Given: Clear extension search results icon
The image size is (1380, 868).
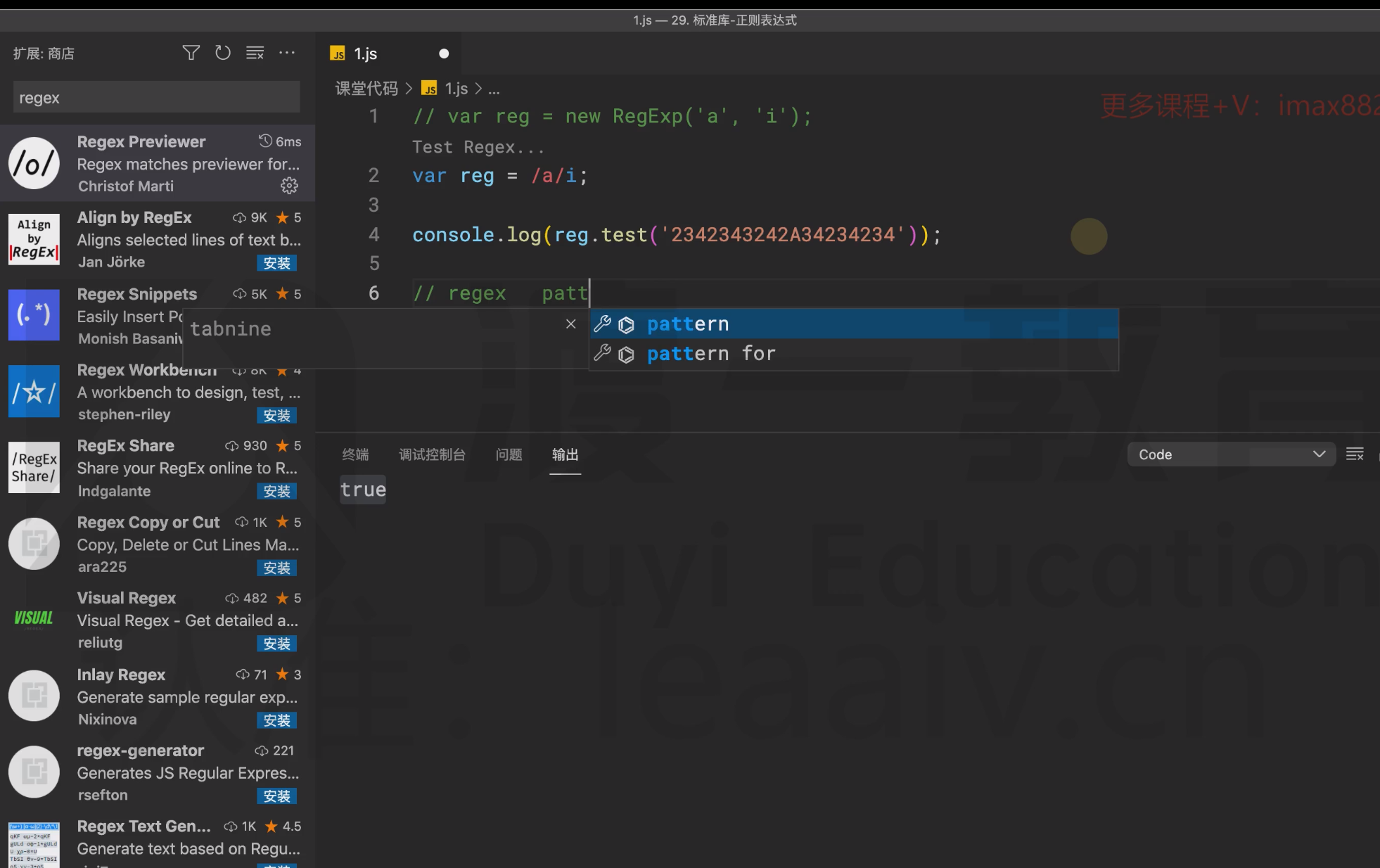Looking at the screenshot, I should pyautogui.click(x=255, y=53).
